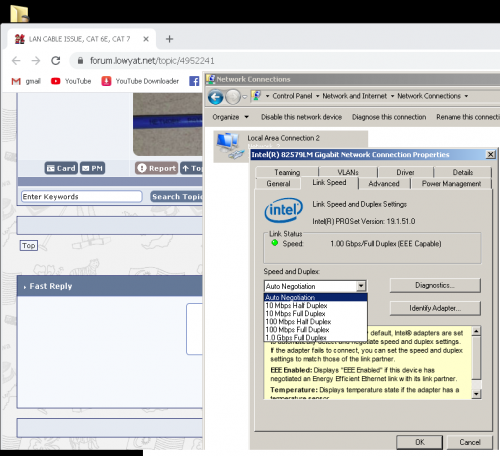Open the YouTube bookmark

[x=71, y=81]
